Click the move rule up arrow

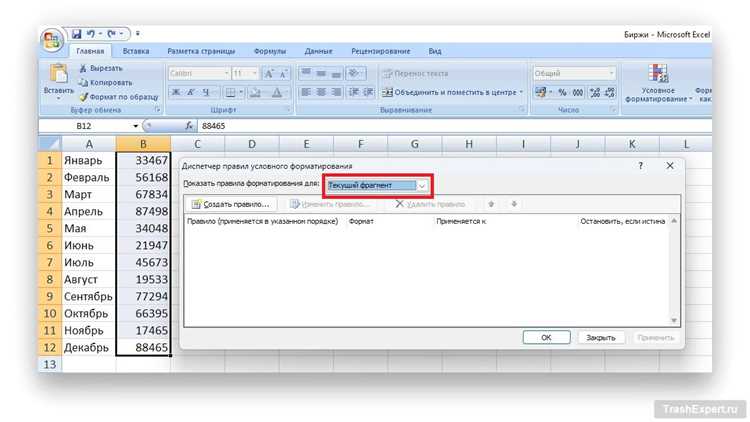click(x=491, y=204)
